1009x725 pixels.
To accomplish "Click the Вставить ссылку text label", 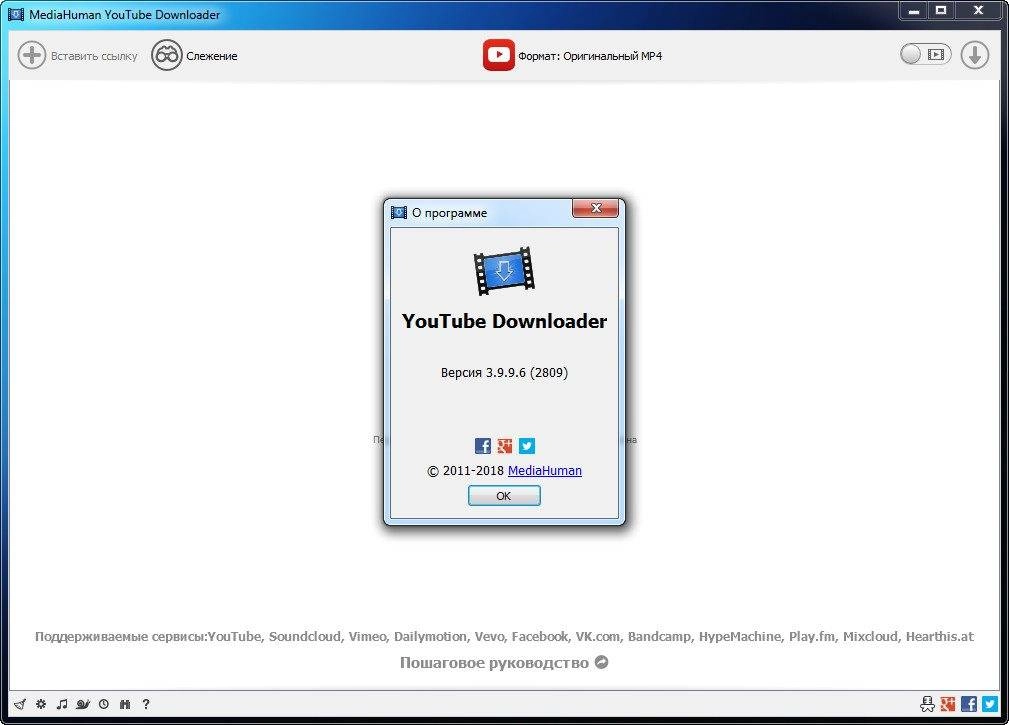I will pyautogui.click(x=94, y=56).
